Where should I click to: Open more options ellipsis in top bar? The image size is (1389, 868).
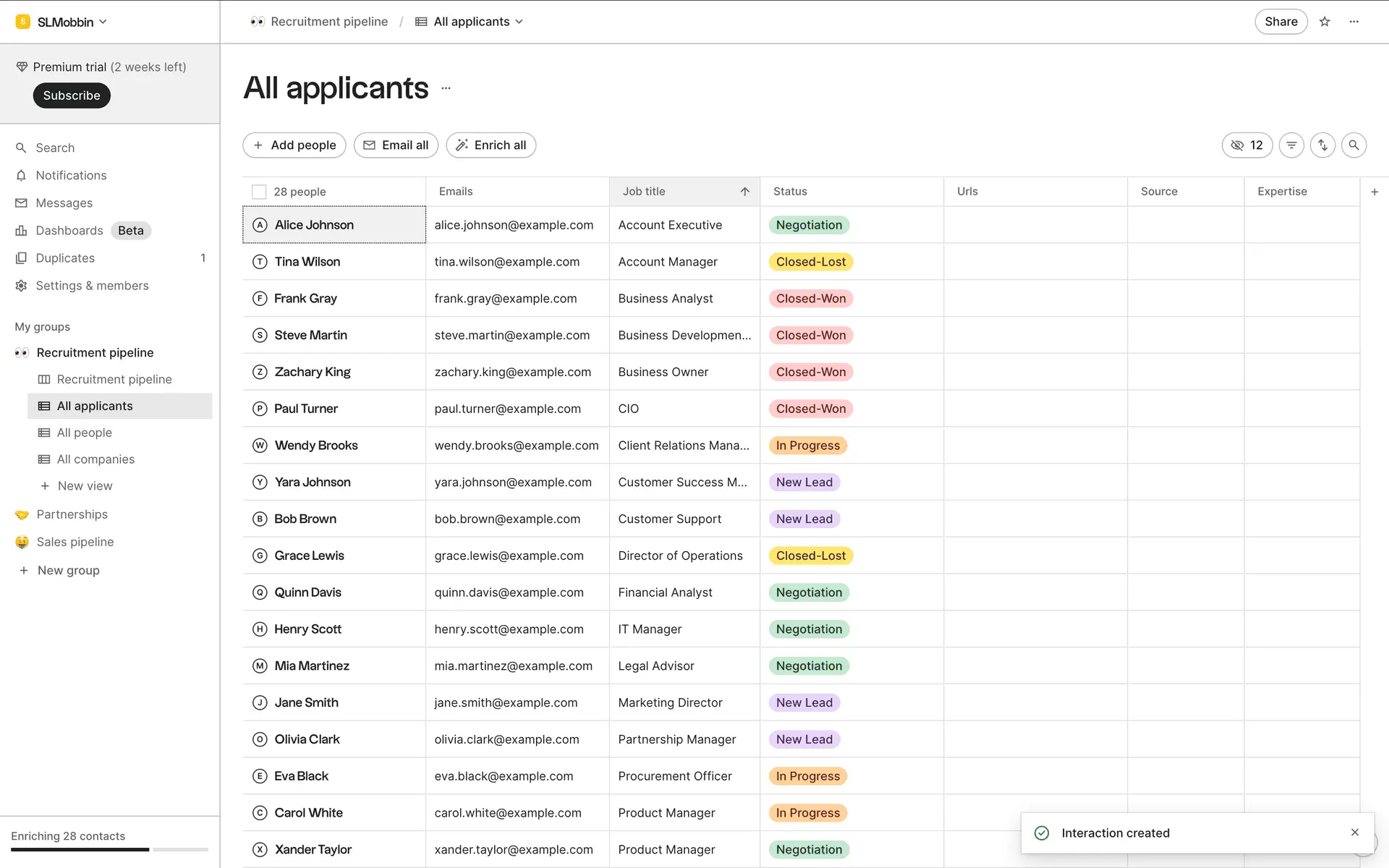(x=1354, y=22)
